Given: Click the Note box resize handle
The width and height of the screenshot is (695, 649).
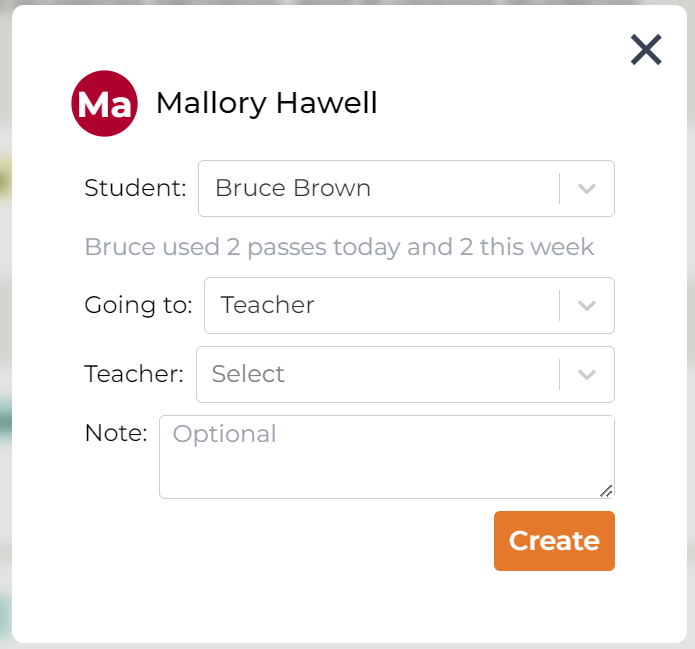Looking at the screenshot, I should pos(606,491).
